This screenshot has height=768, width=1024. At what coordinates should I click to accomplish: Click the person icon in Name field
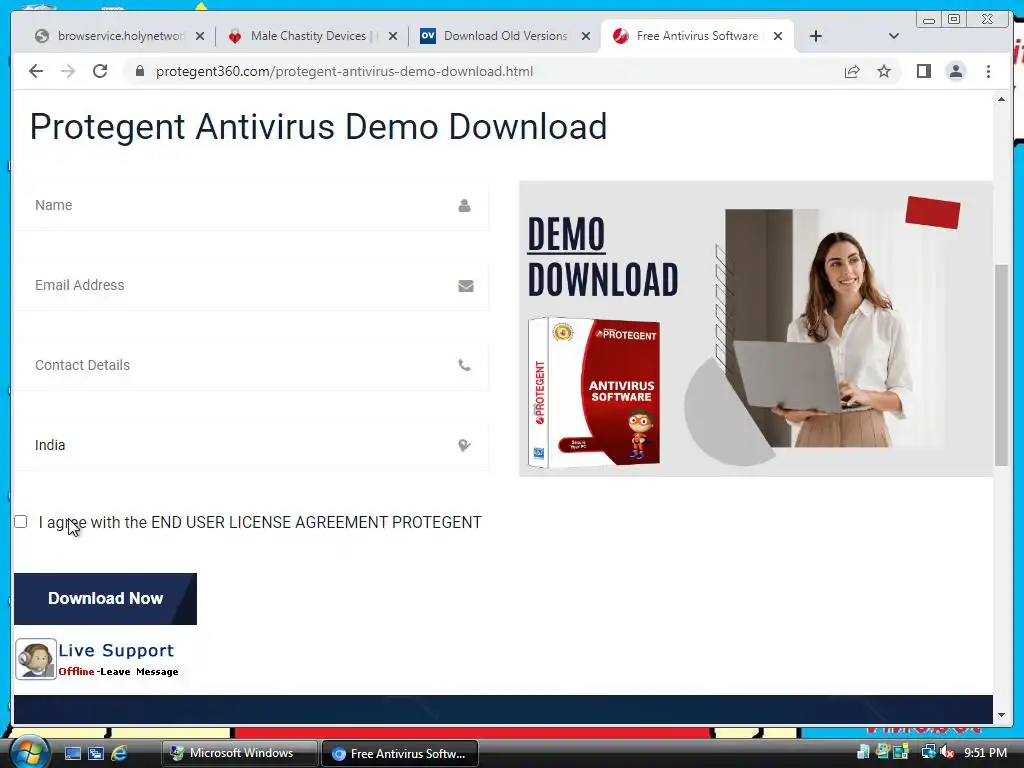coord(464,206)
